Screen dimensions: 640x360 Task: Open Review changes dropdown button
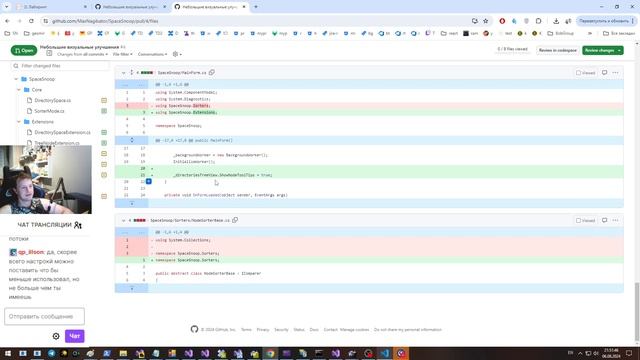coord(602,50)
